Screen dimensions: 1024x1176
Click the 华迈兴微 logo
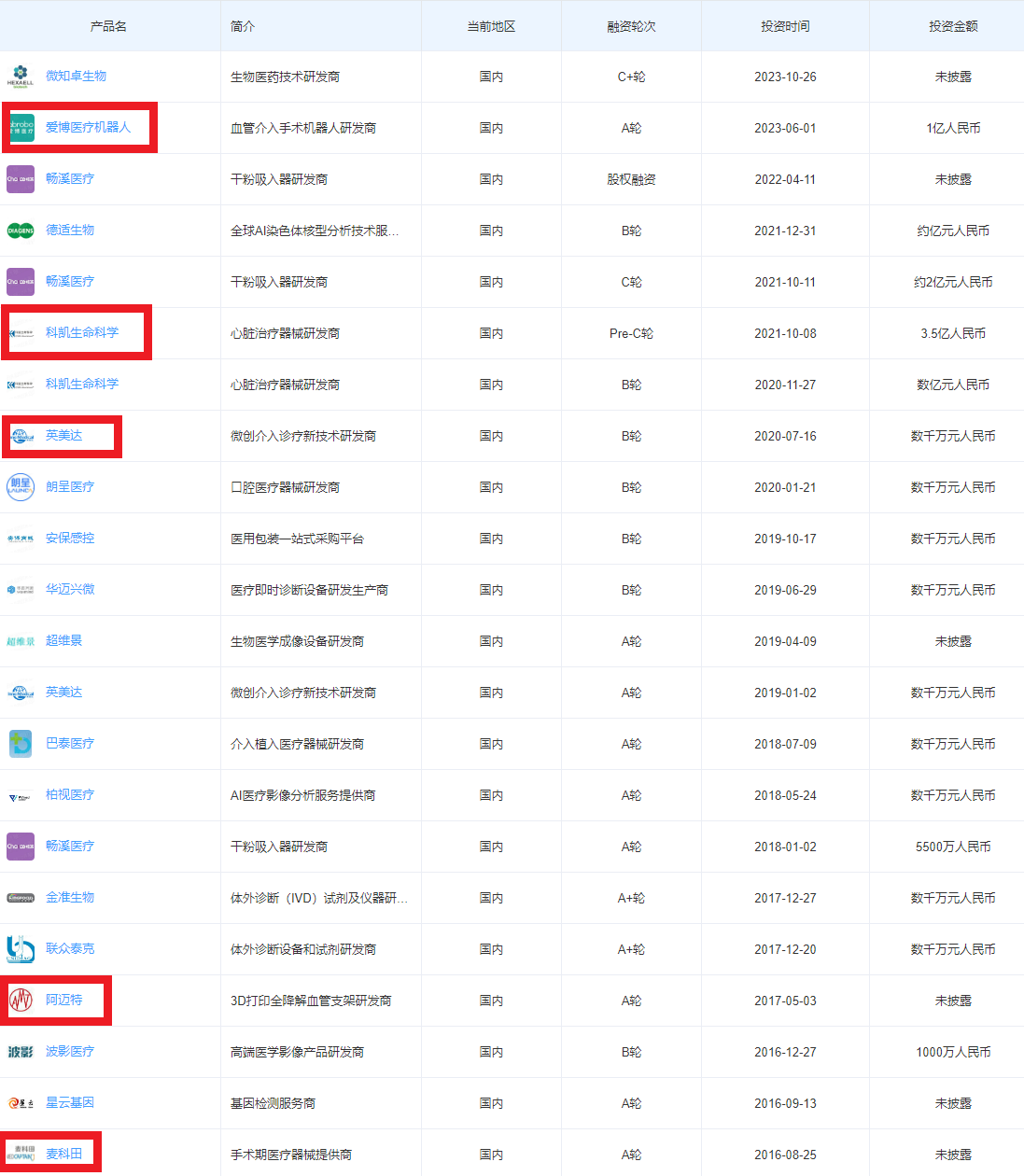(x=21, y=590)
